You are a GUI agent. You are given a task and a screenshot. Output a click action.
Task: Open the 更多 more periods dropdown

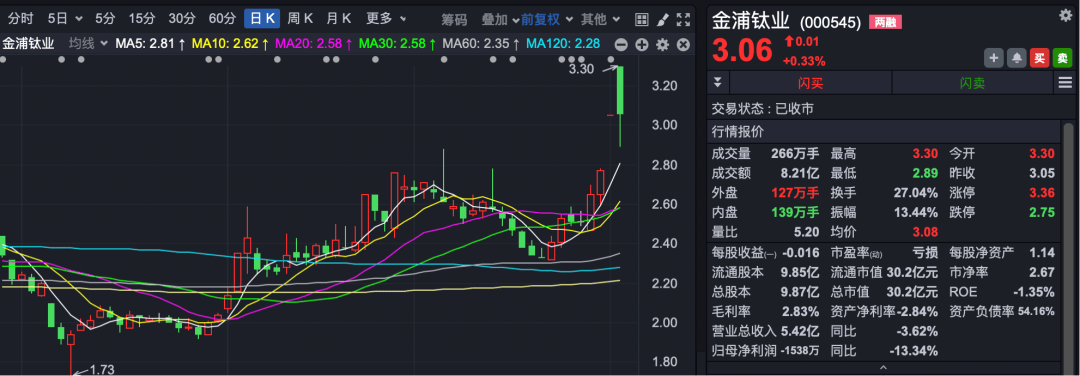(x=386, y=19)
